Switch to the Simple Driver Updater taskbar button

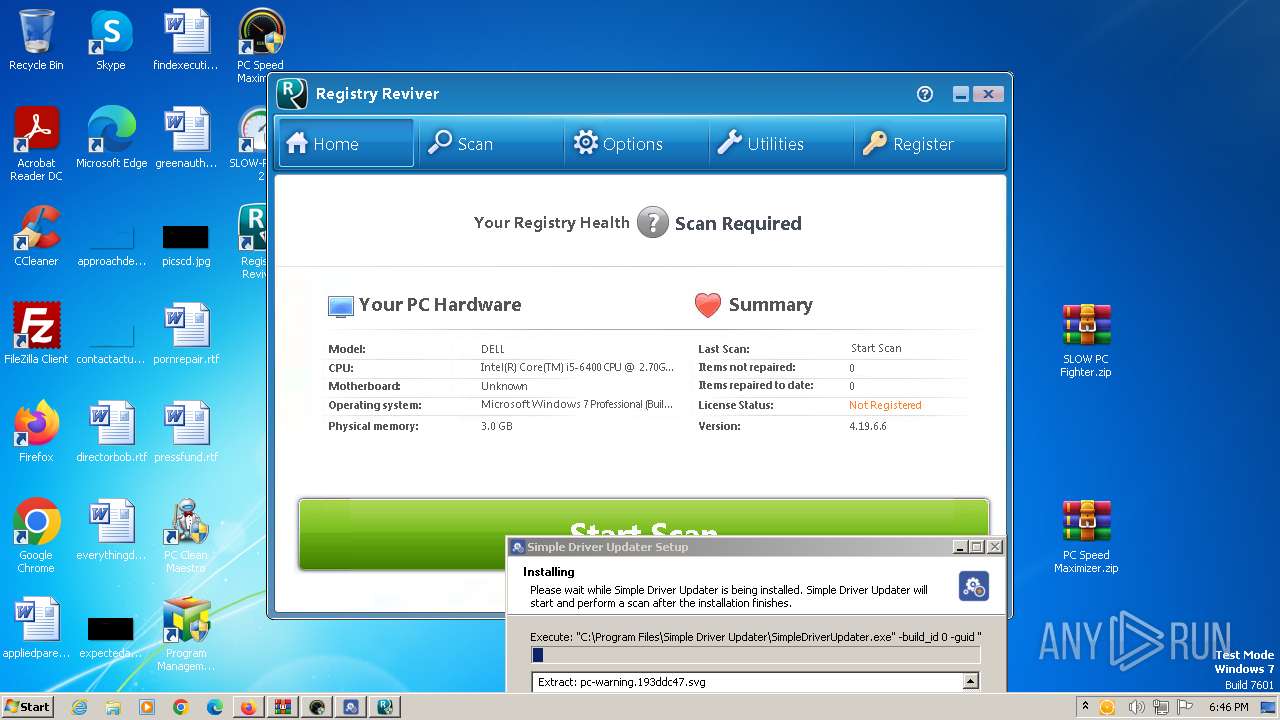point(350,707)
